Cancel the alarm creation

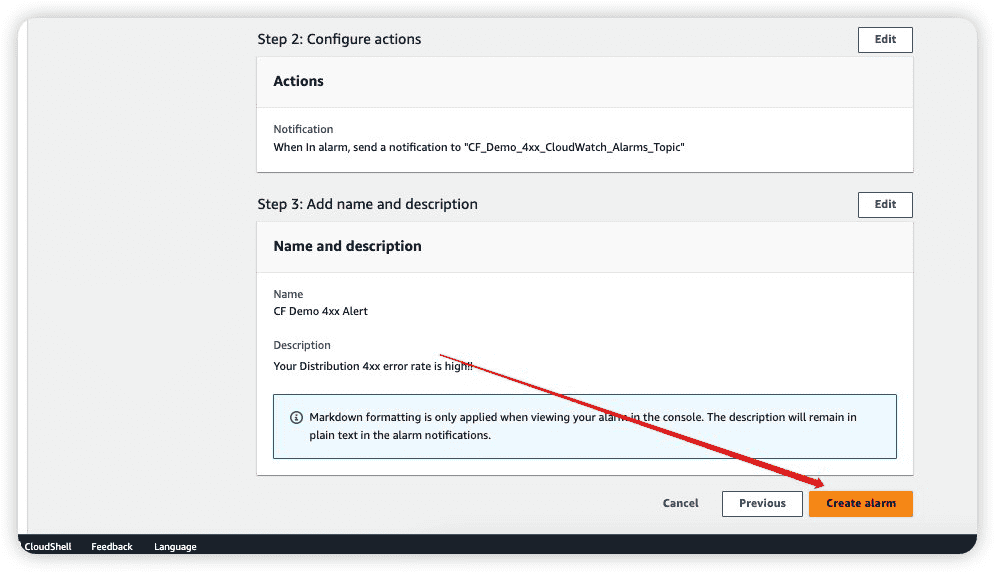click(680, 503)
